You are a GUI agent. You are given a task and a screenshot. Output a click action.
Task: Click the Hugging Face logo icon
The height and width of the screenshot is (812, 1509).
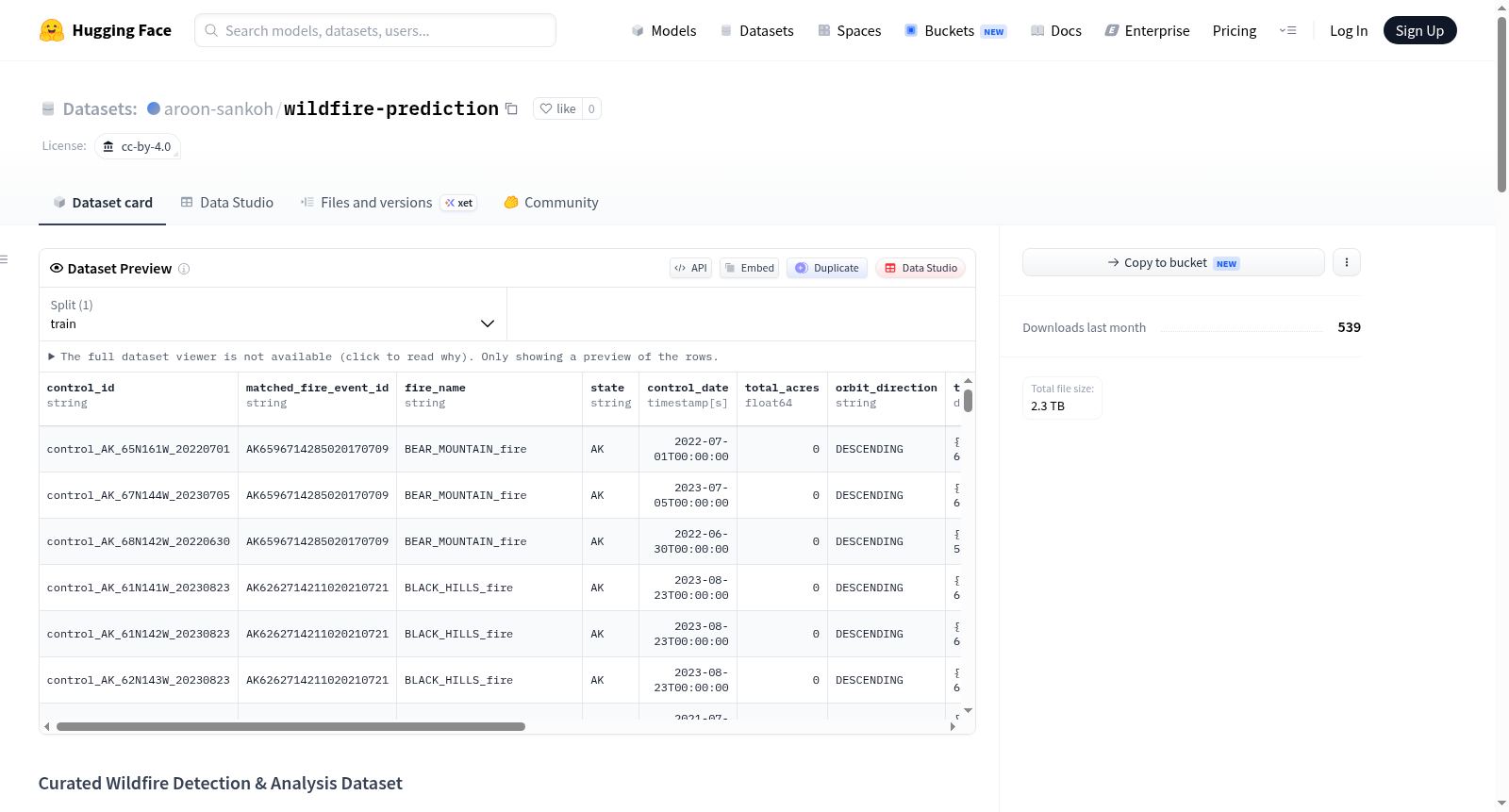click(x=52, y=30)
